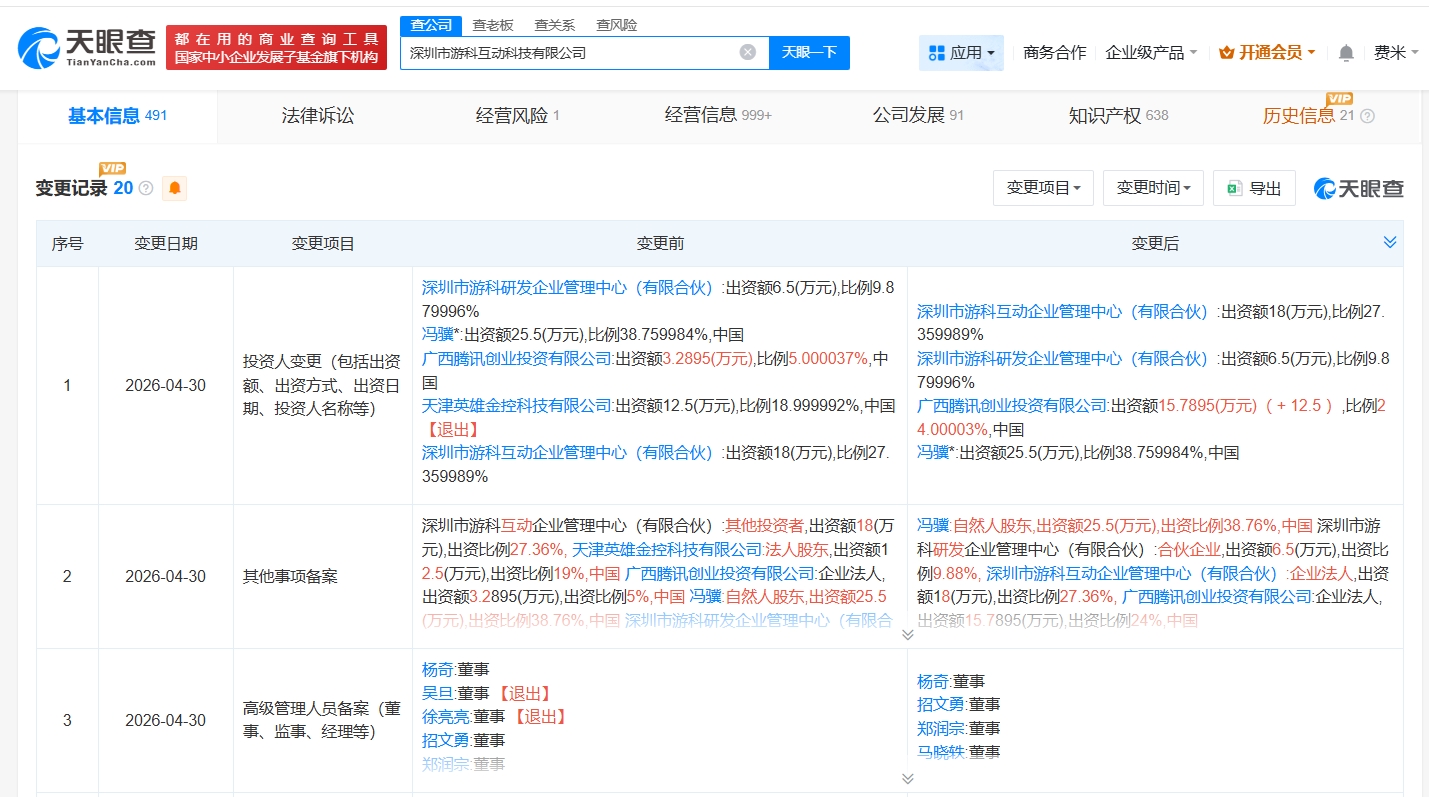This screenshot has width=1429, height=797.
Task: Open 冯骥 link in row 1 变更前
Action: (438, 335)
